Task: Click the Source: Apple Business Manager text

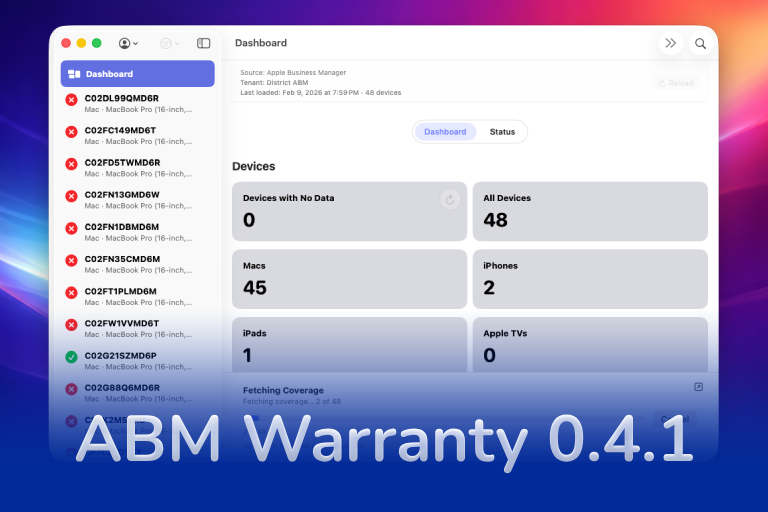Action: coord(293,73)
